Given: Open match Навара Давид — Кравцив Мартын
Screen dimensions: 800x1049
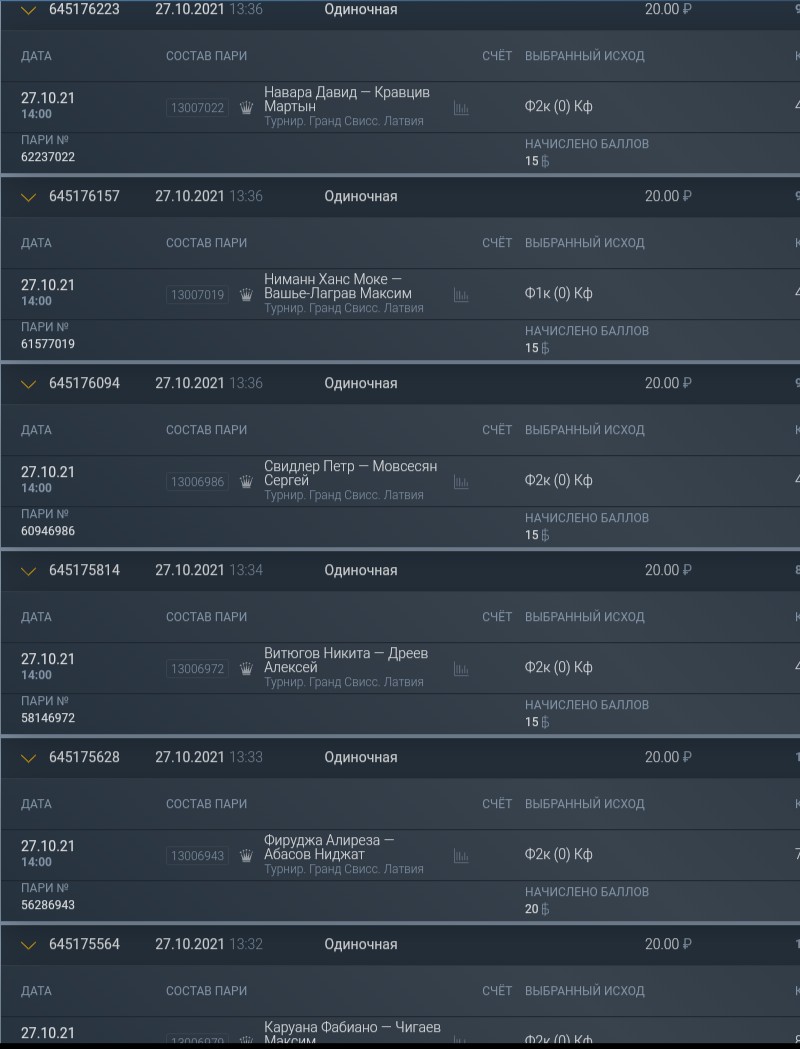Looking at the screenshot, I should click(x=346, y=99).
